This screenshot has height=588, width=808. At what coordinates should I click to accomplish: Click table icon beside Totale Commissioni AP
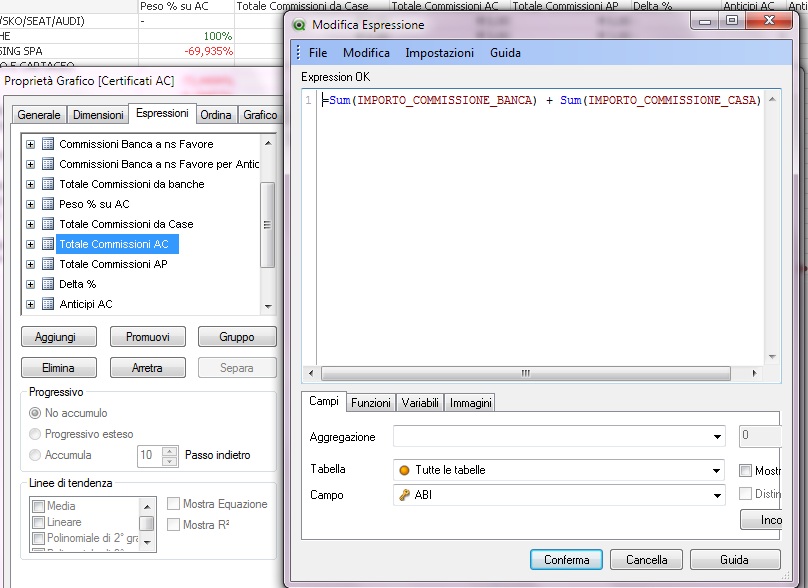(x=47, y=264)
